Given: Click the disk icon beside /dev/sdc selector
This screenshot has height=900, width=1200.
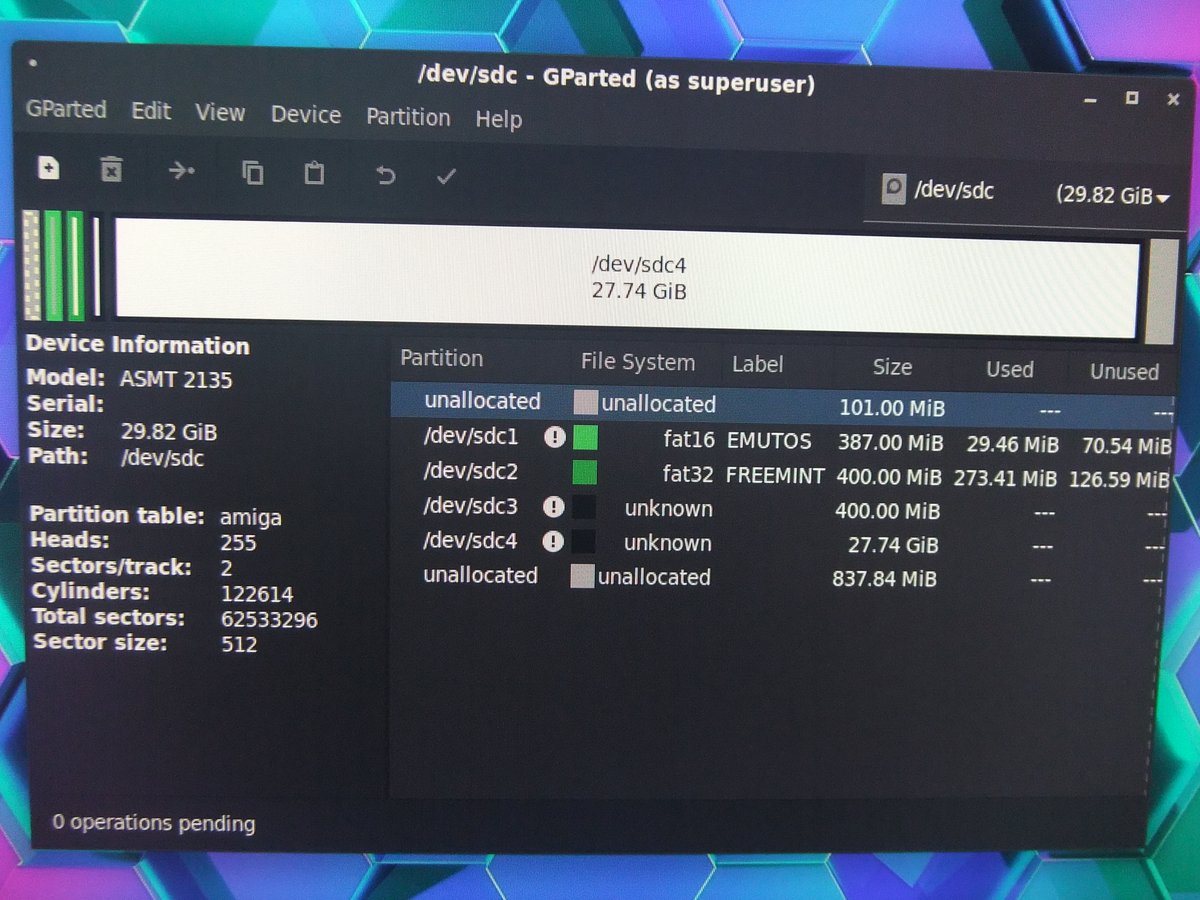Looking at the screenshot, I should tap(893, 189).
